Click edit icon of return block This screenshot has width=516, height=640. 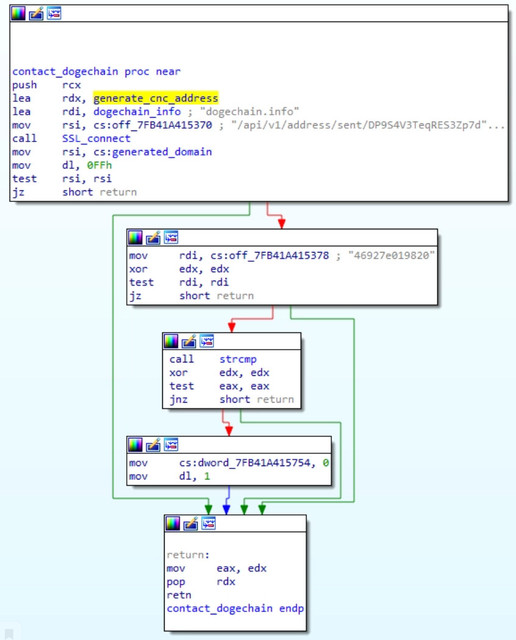click(x=191, y=523)
